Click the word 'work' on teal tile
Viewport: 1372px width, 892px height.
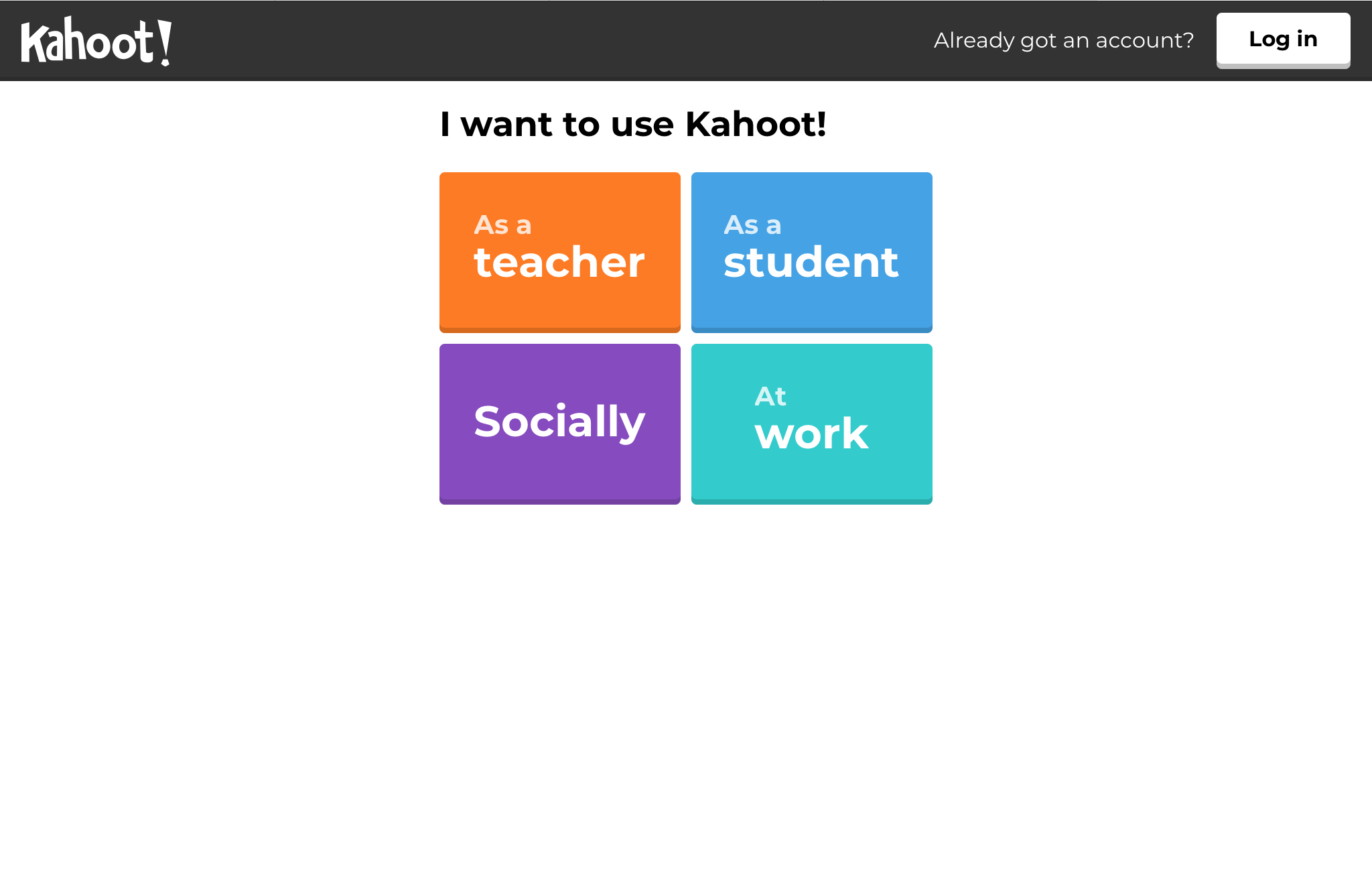click(x=811, y=434)
